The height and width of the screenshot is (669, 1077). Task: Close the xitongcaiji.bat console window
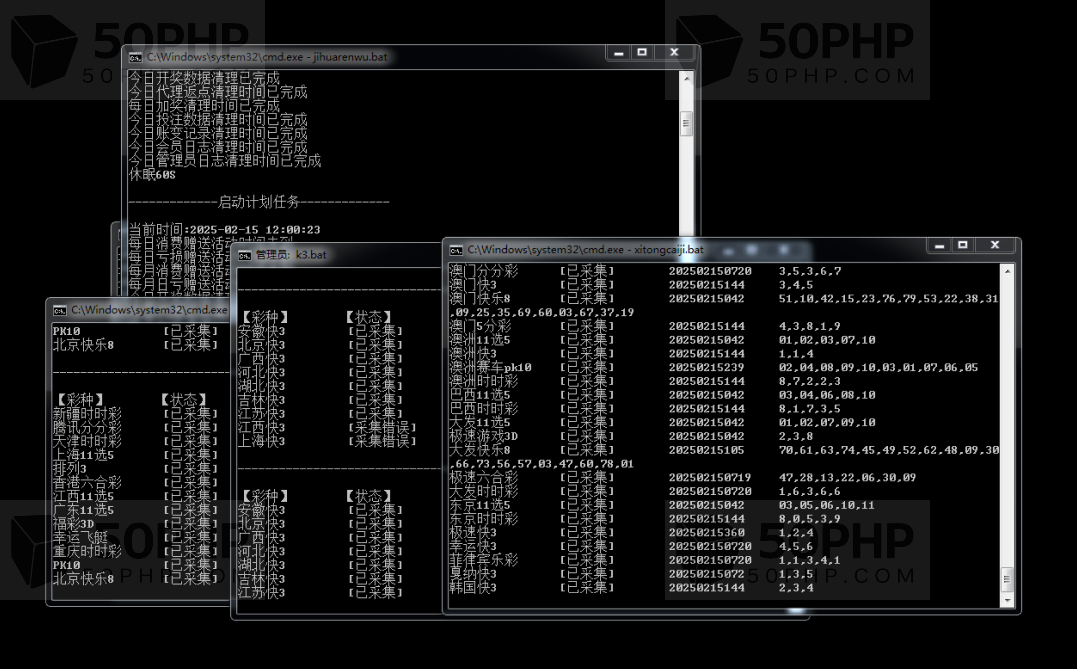[x=995, y=245]
